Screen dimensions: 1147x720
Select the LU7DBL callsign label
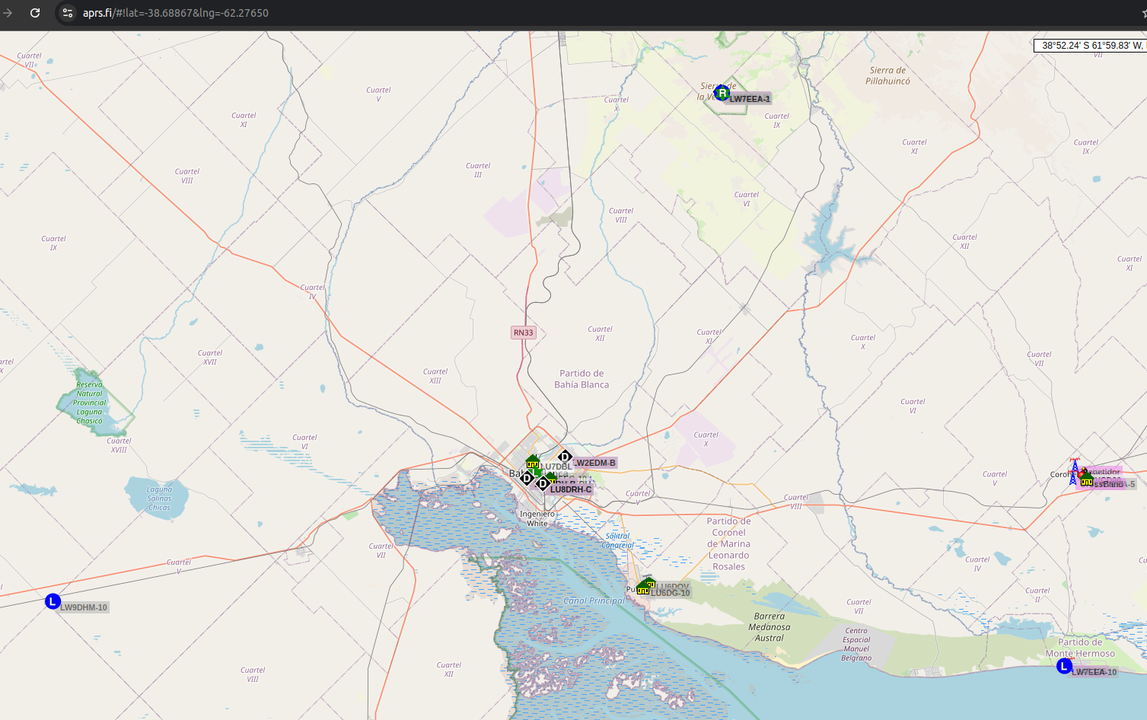(x=556, y=467)
